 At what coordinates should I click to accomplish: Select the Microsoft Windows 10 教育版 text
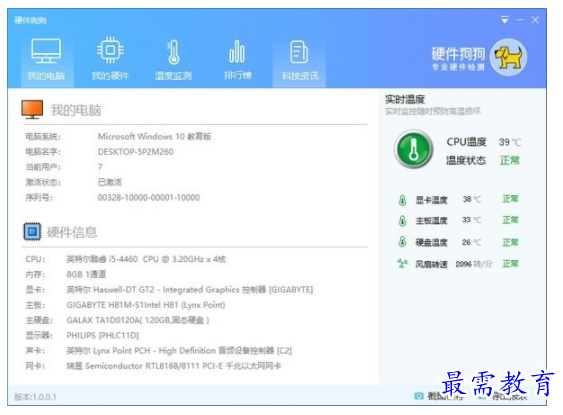154,136
